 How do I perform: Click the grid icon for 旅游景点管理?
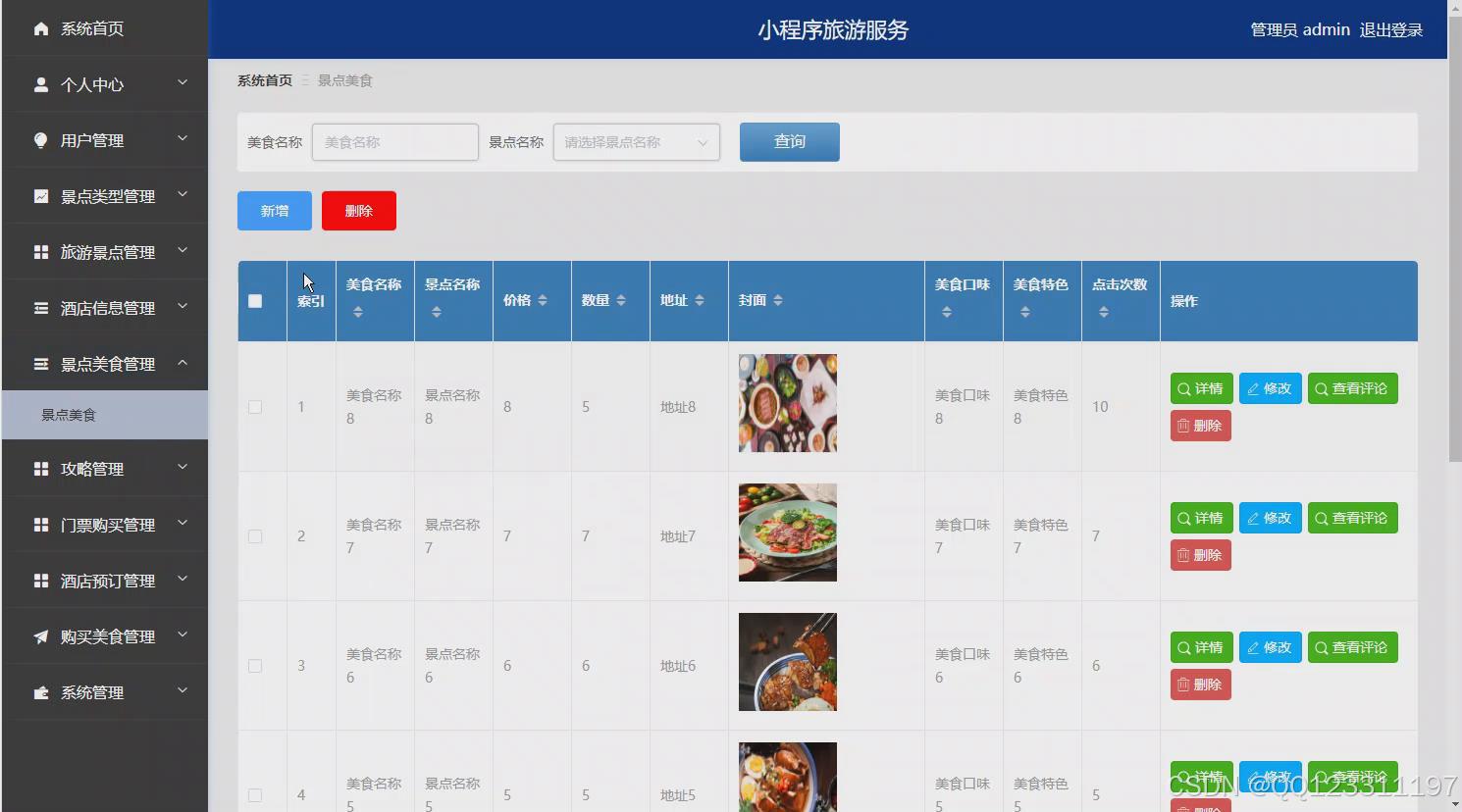[x=41, y=252]
